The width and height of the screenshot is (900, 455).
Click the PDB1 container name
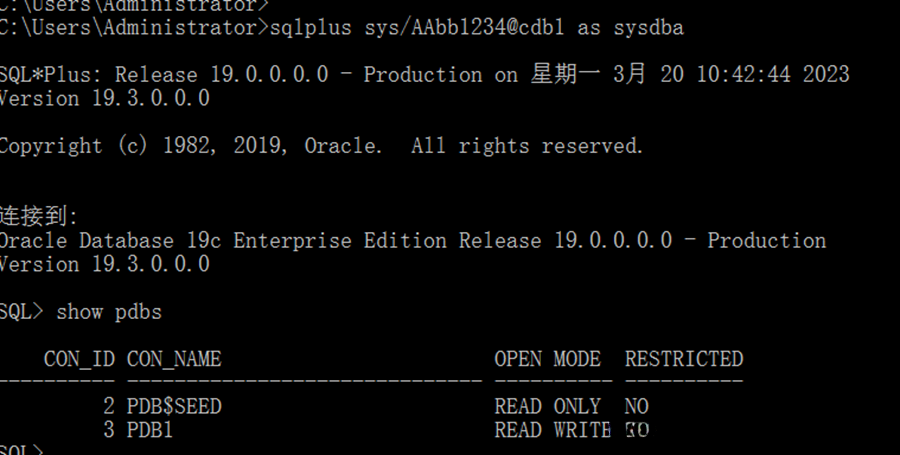click(151, 431)
